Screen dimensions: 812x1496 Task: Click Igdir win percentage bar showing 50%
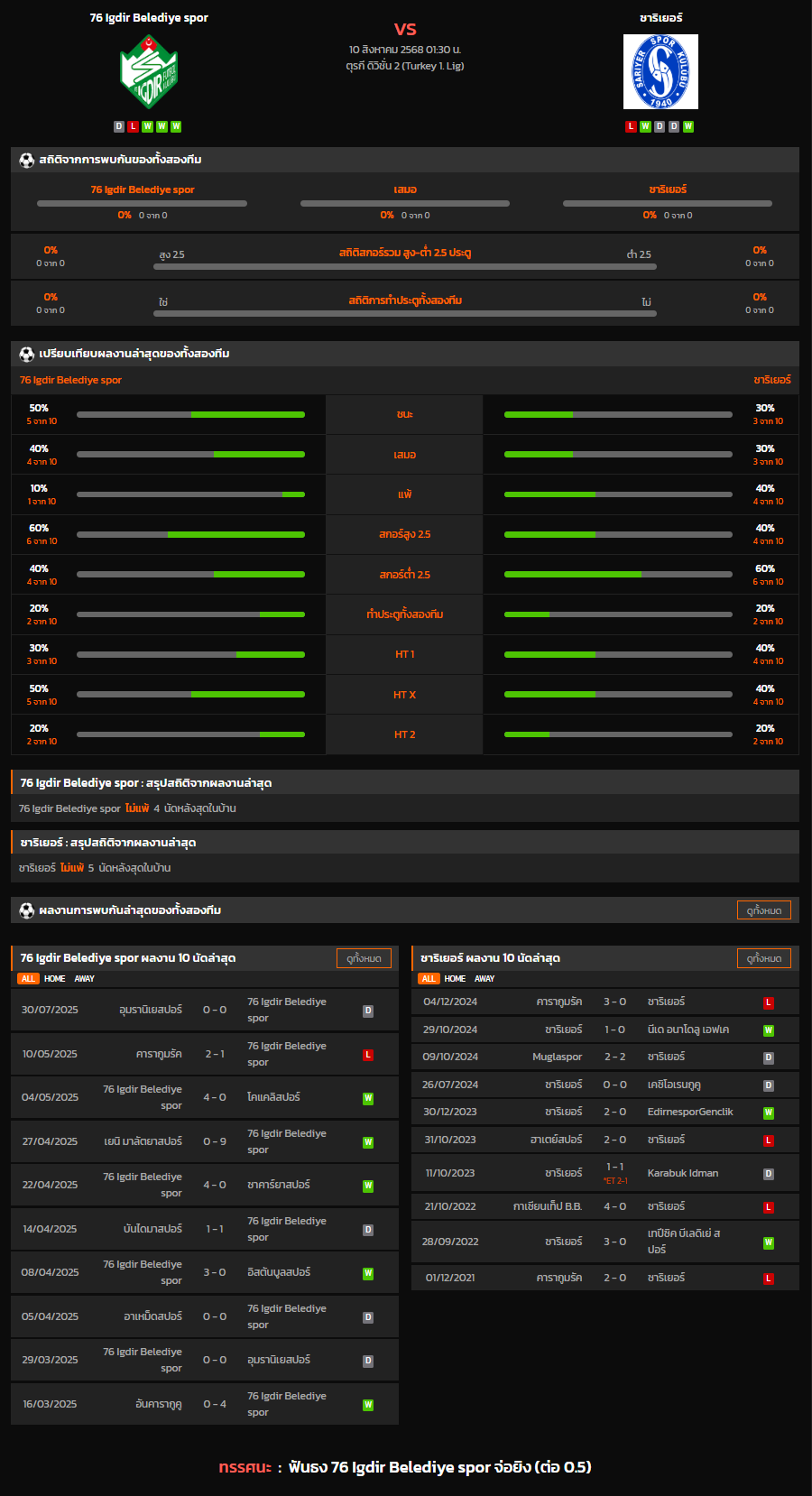point(190,415)
